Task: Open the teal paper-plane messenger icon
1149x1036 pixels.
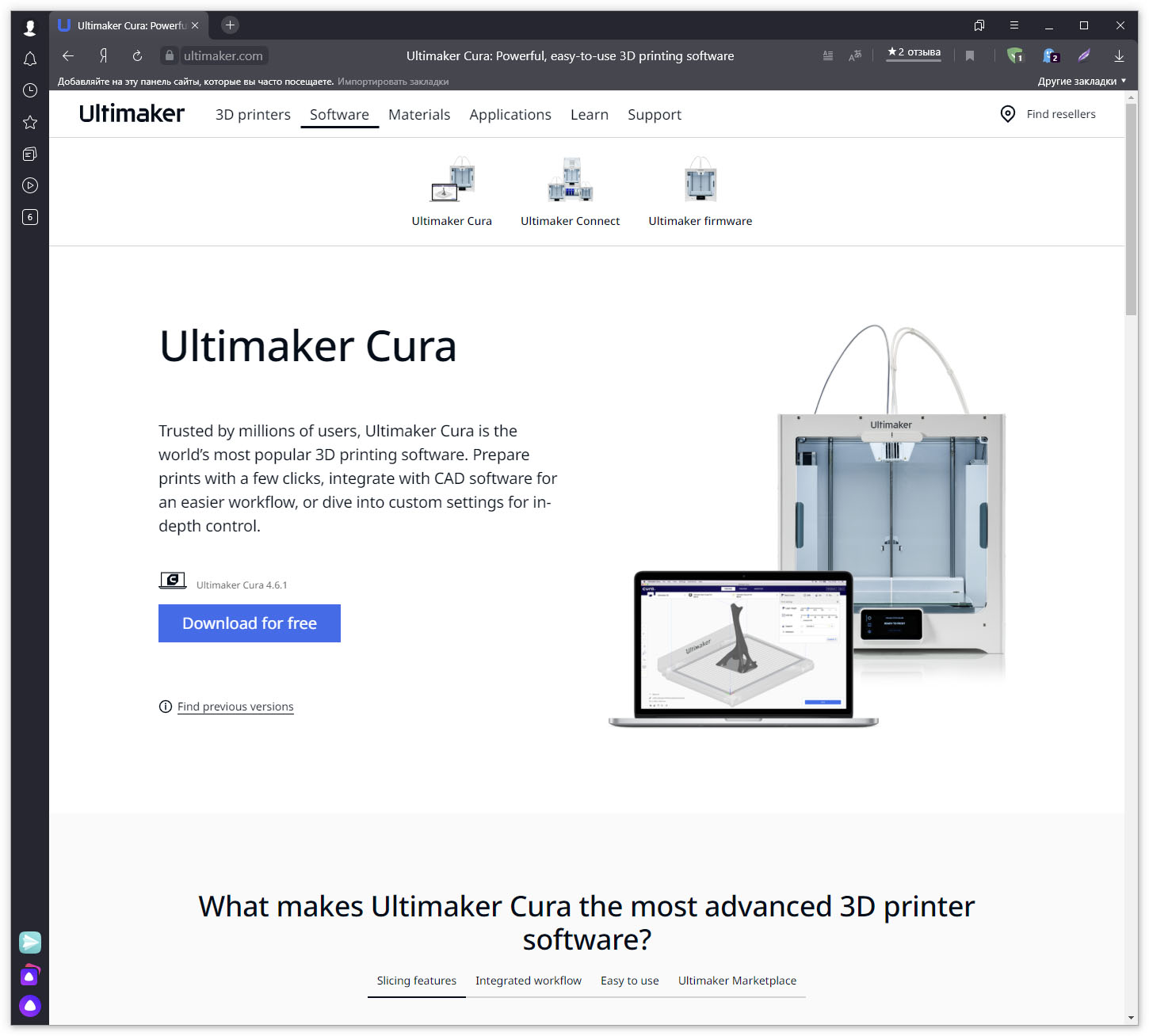Action: tap(30, 943)
